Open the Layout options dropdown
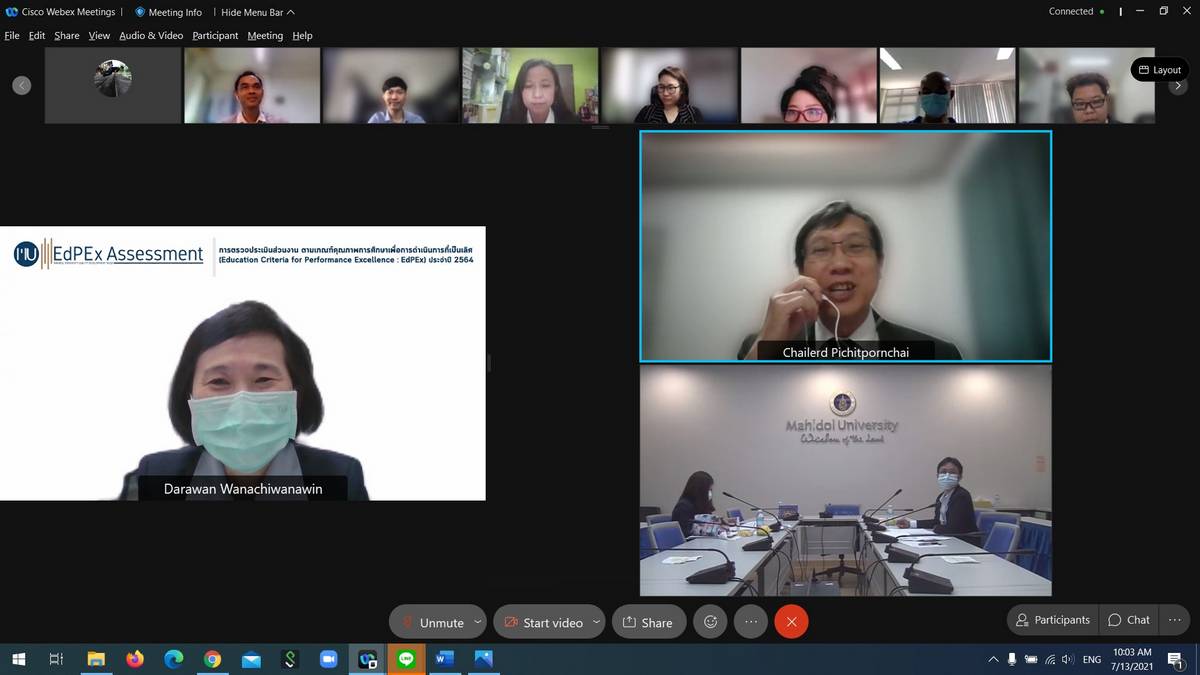The height and width of the screenshot is (675, 1200). 1159,70
